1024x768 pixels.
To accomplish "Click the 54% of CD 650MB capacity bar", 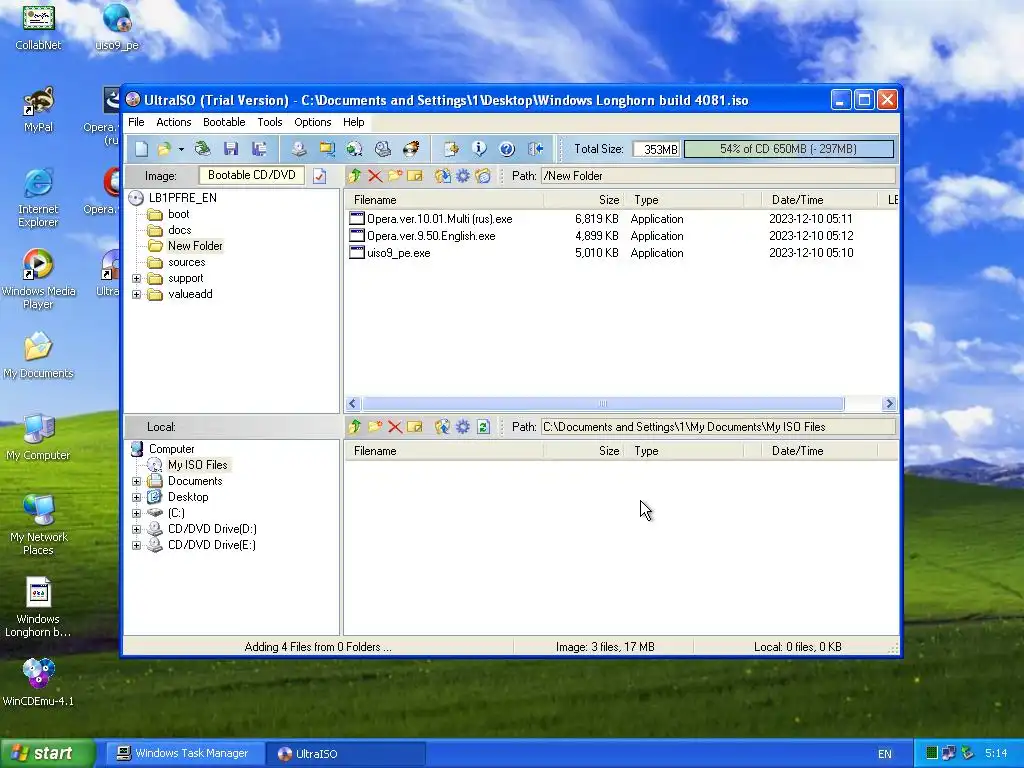I will (788, 149).
